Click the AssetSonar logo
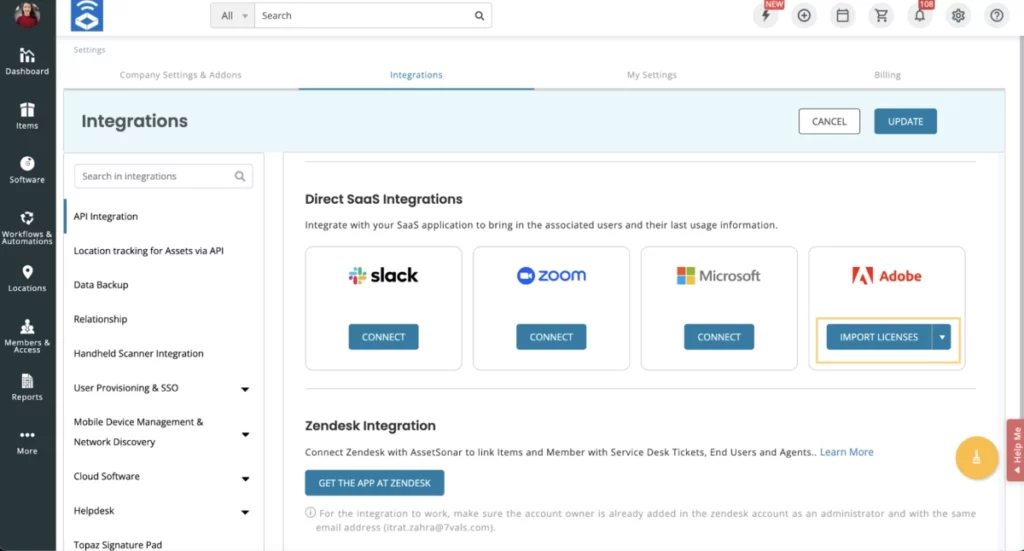1024x551 pixels. [x=87, y=16]
